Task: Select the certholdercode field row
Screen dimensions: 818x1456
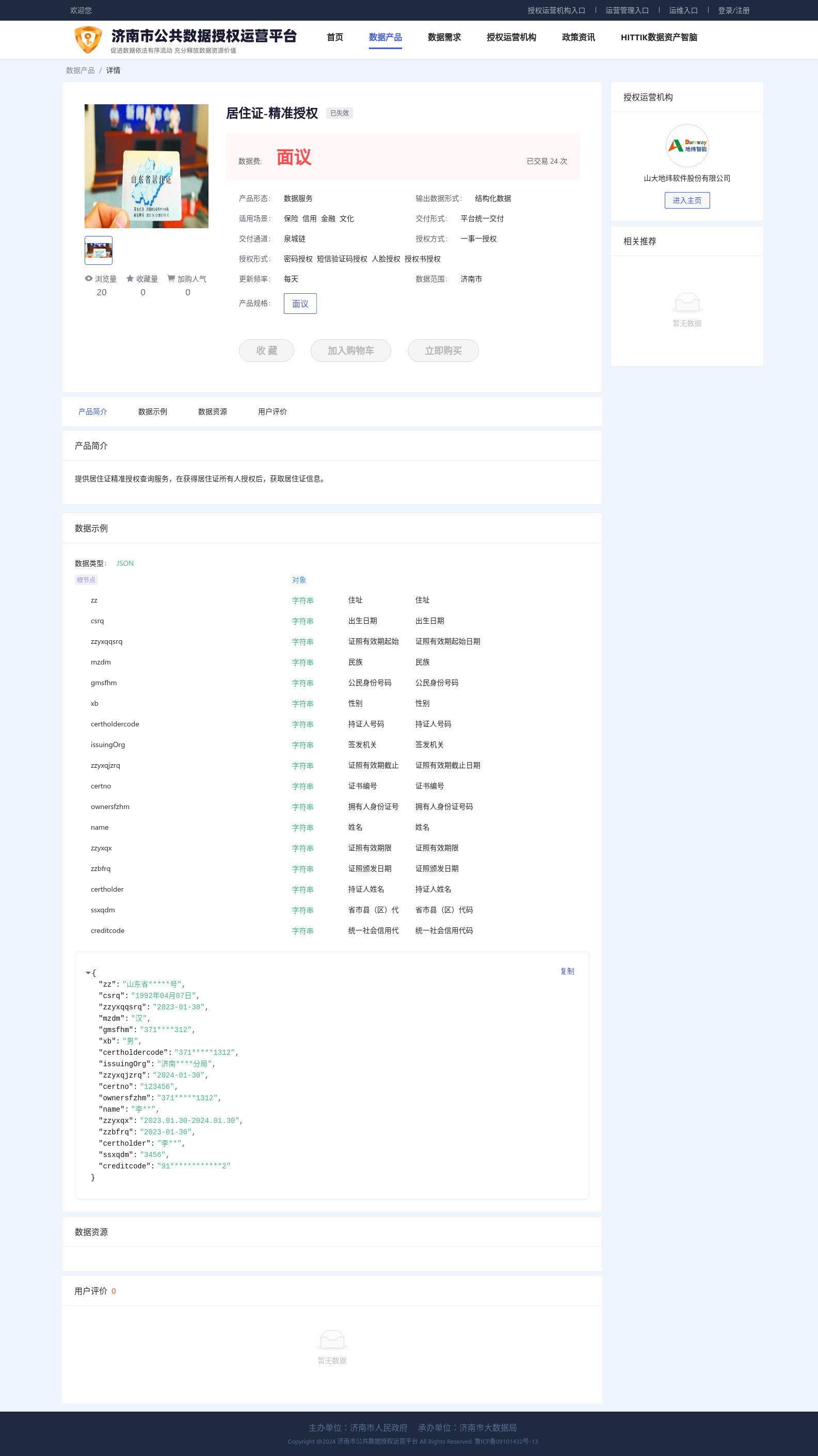Action: point(332,724)
